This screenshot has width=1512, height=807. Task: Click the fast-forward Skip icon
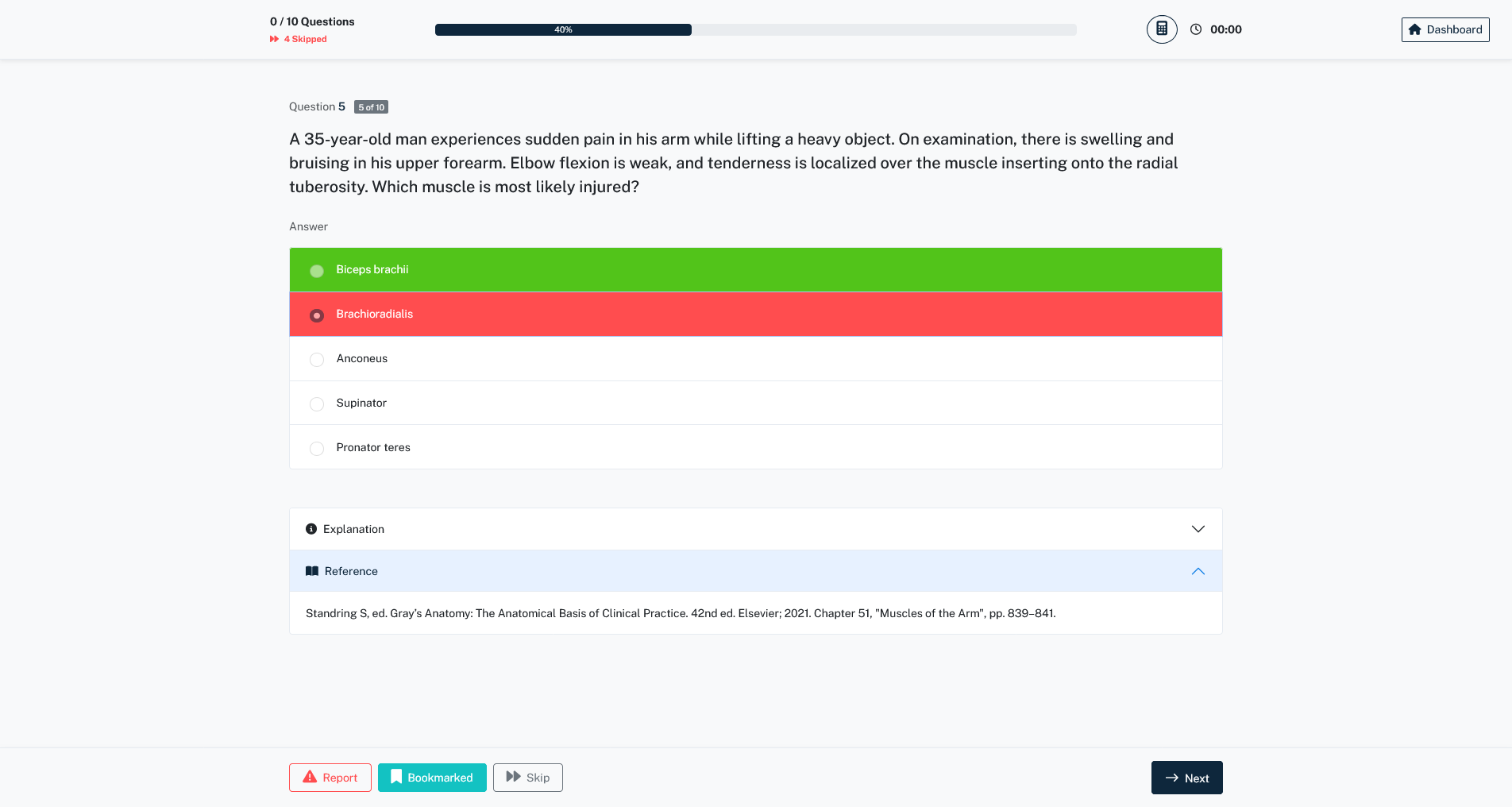(513, 777)
